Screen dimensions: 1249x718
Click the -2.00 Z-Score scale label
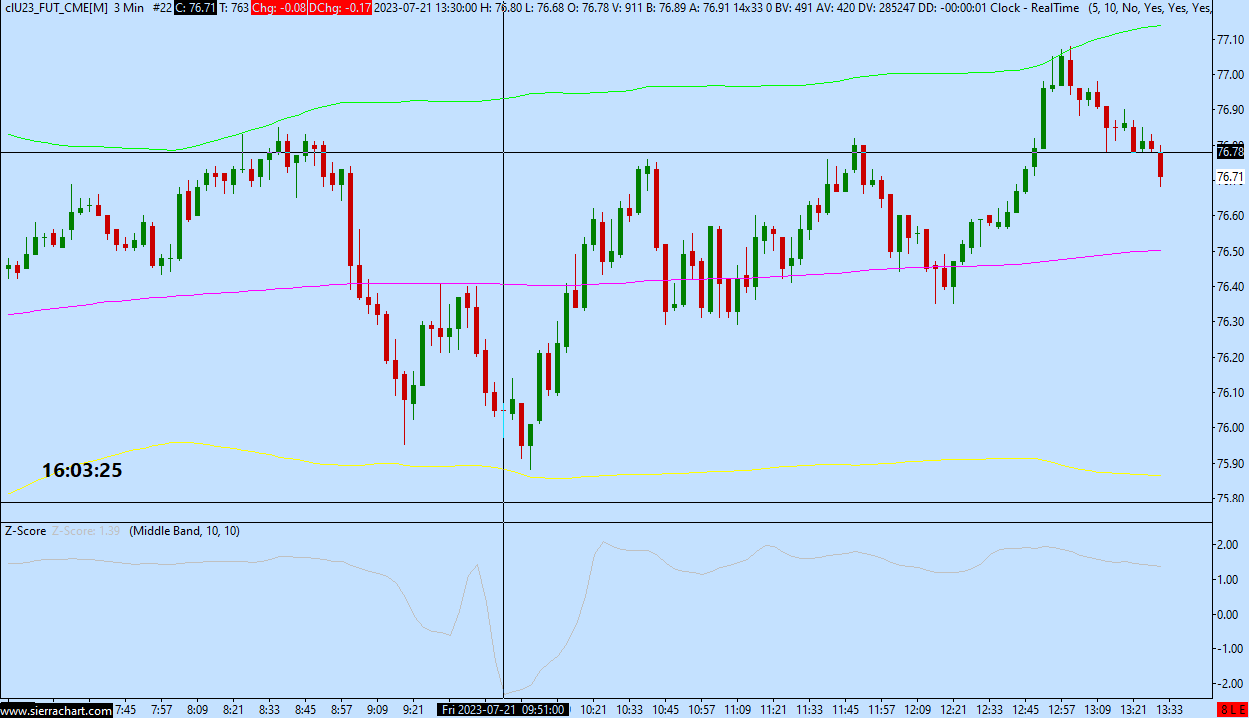pyautogui.click(x=1227, y=684)
